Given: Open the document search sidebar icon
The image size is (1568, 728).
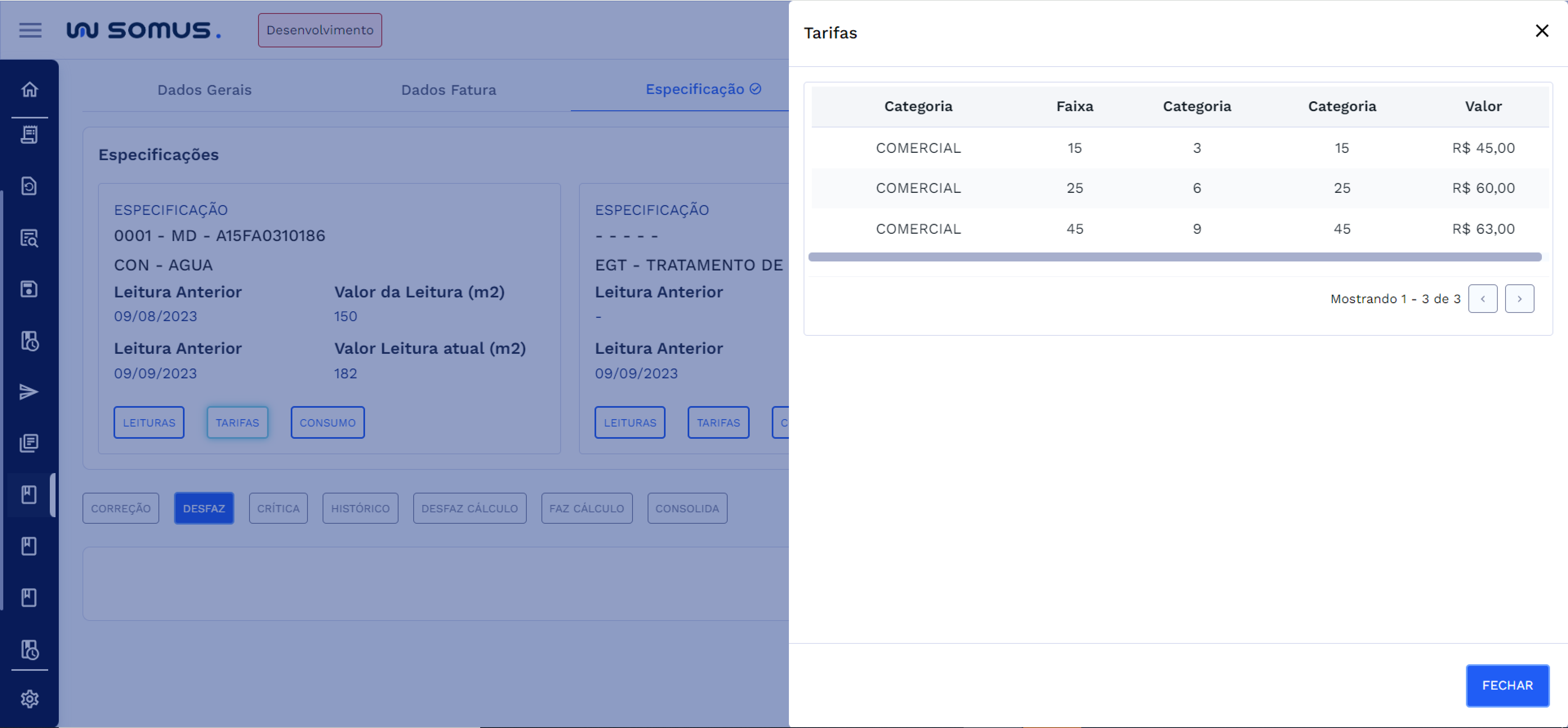Looking at the screenshot, I should tap(29, 238).
